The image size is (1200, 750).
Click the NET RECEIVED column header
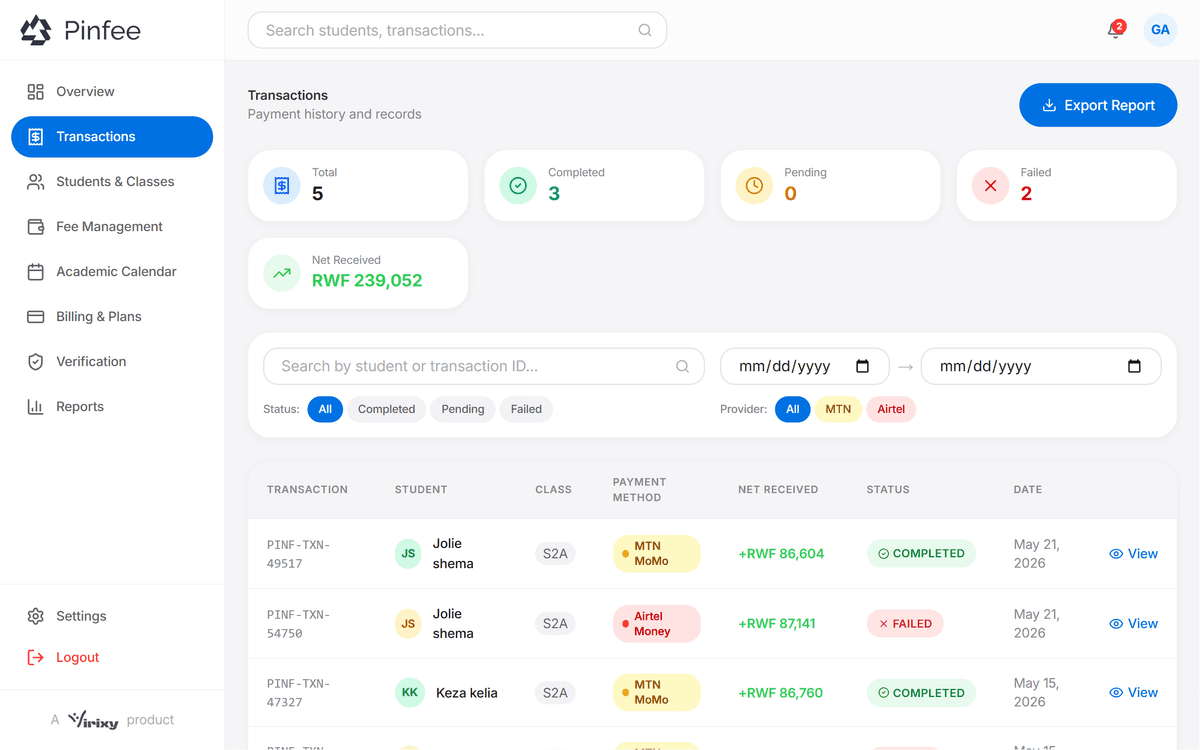[778, 490]
